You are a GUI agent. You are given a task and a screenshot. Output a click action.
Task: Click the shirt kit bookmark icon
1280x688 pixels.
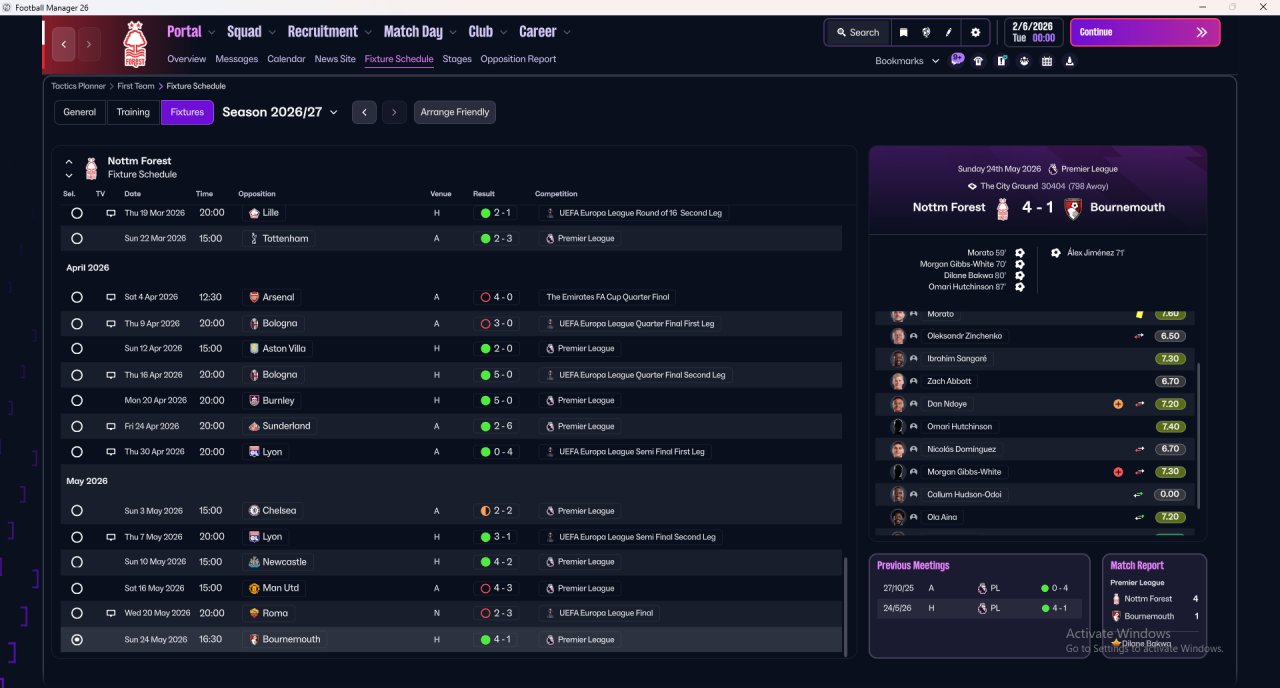click(x=978, y=61)
